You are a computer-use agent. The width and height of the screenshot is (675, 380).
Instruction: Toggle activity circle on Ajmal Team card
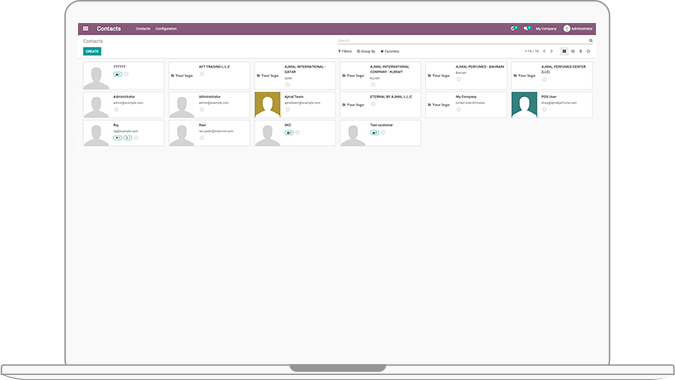click(x=287, y=110)
